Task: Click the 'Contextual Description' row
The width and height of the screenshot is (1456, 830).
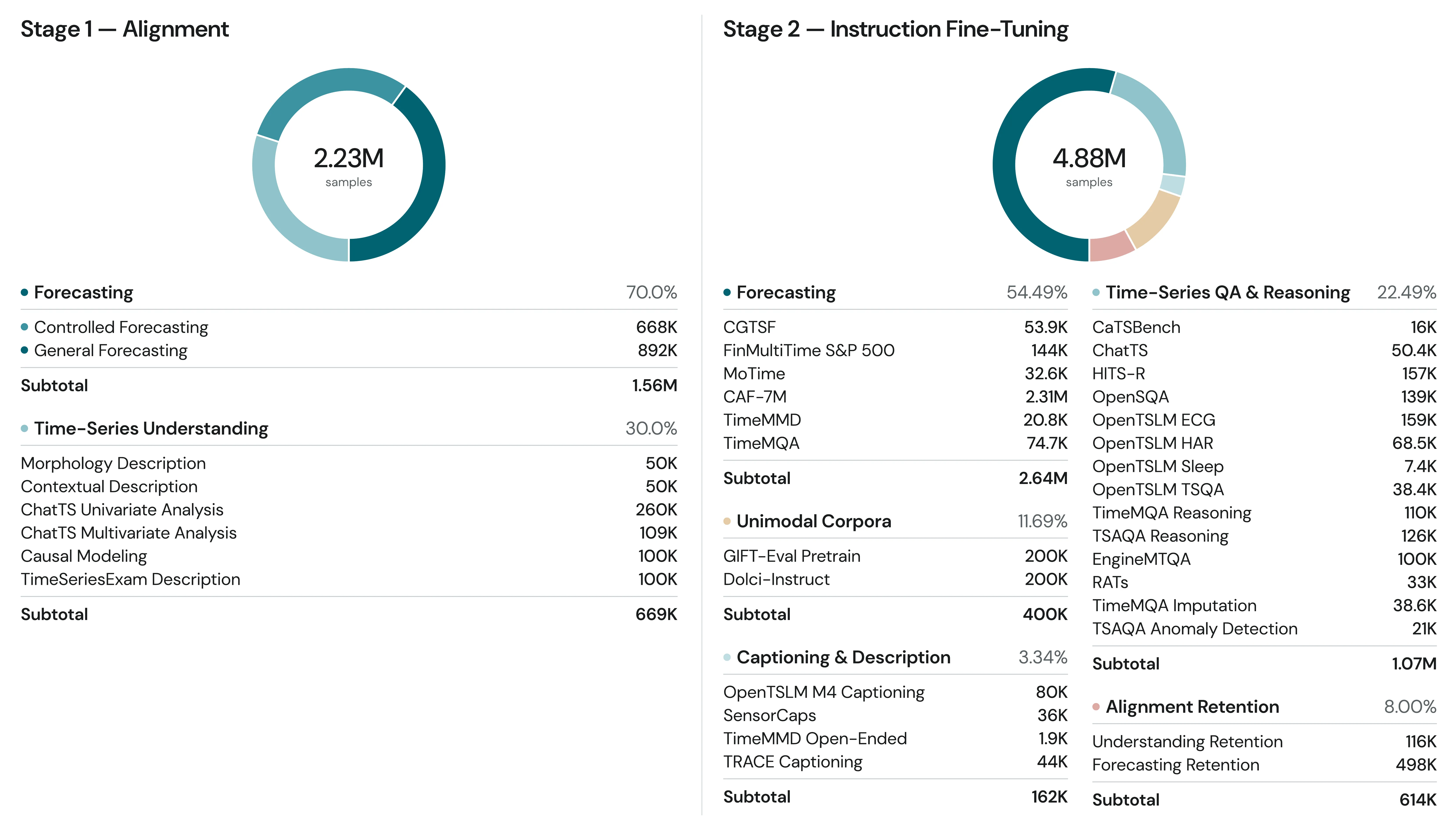Action: click(x=349, y=487)
